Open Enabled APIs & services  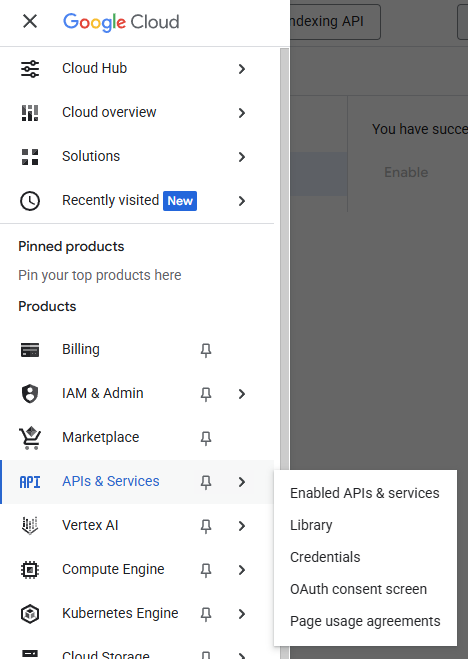pos(365,493)
